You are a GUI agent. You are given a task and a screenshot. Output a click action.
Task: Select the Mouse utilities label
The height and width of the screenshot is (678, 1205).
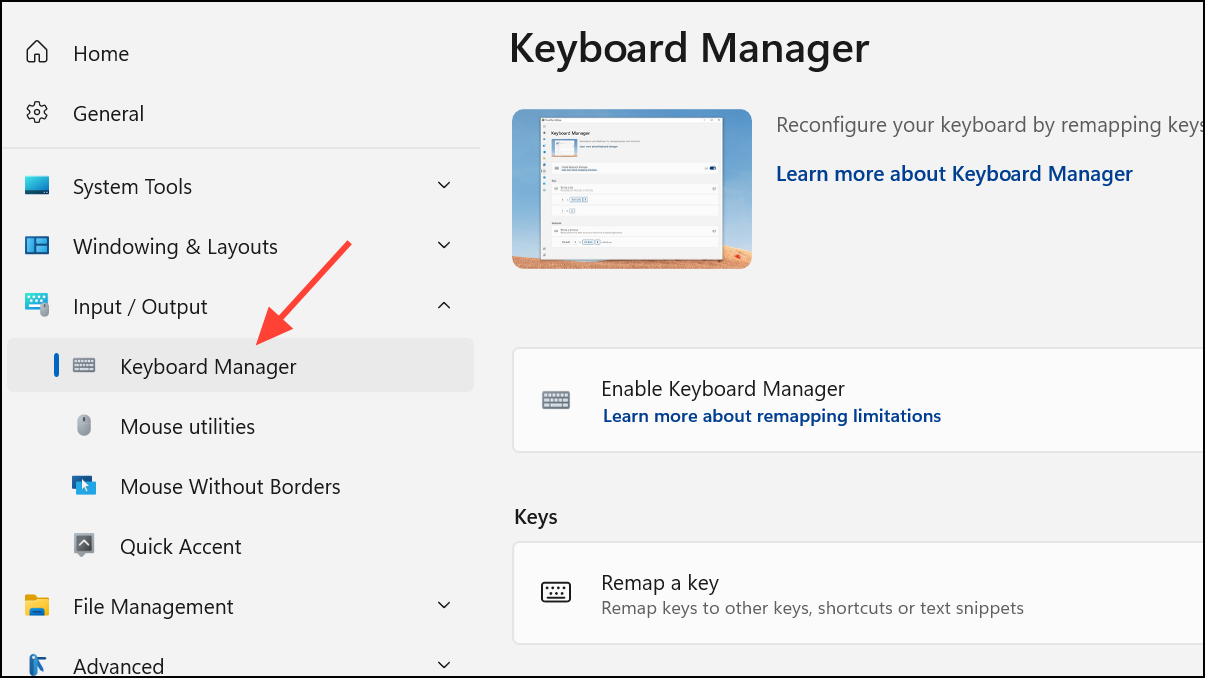coord(187,427)
